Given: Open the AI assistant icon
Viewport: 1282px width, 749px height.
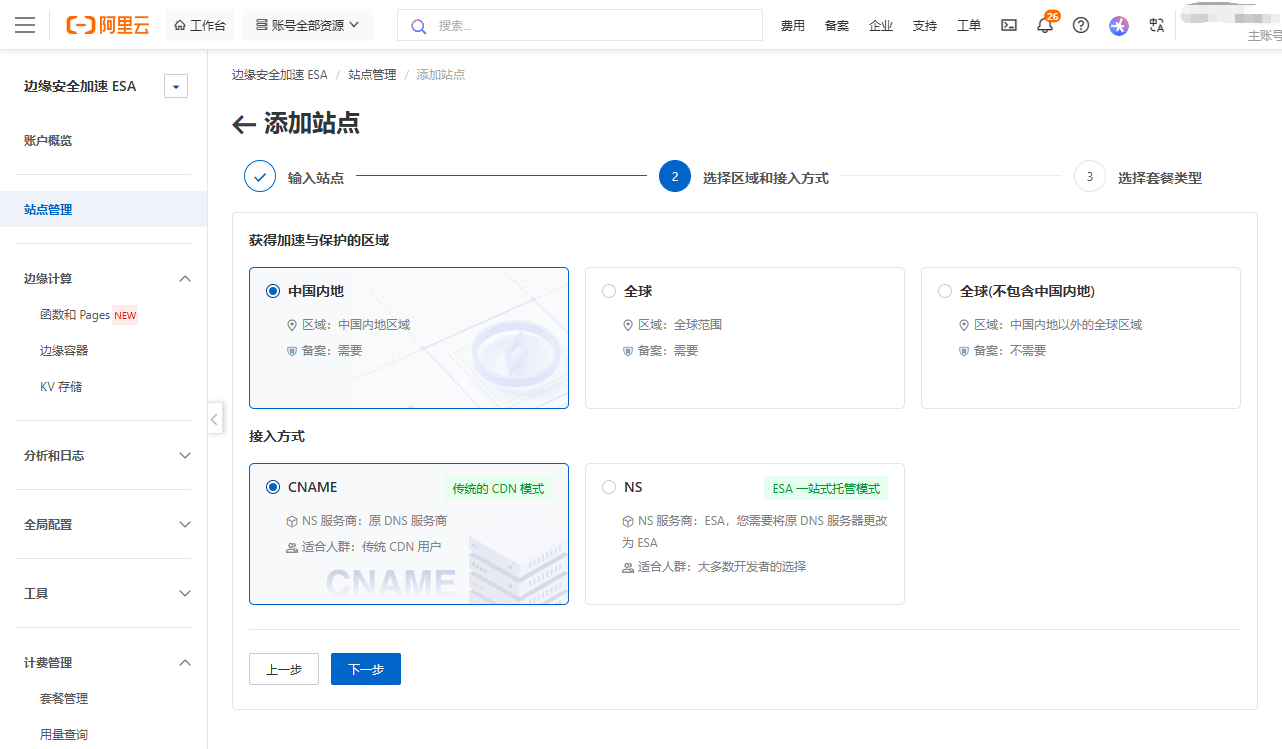Looking at the screenshot, I should 1119,26.
